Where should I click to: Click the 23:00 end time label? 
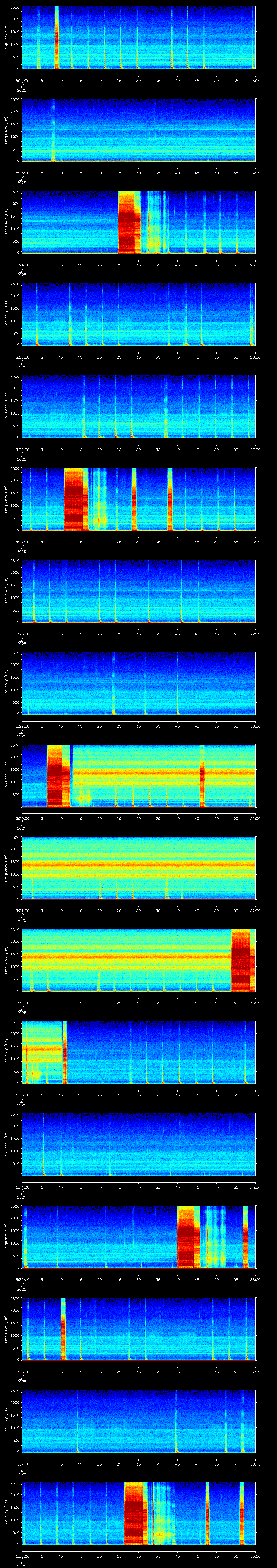click(x=255, y=80)
